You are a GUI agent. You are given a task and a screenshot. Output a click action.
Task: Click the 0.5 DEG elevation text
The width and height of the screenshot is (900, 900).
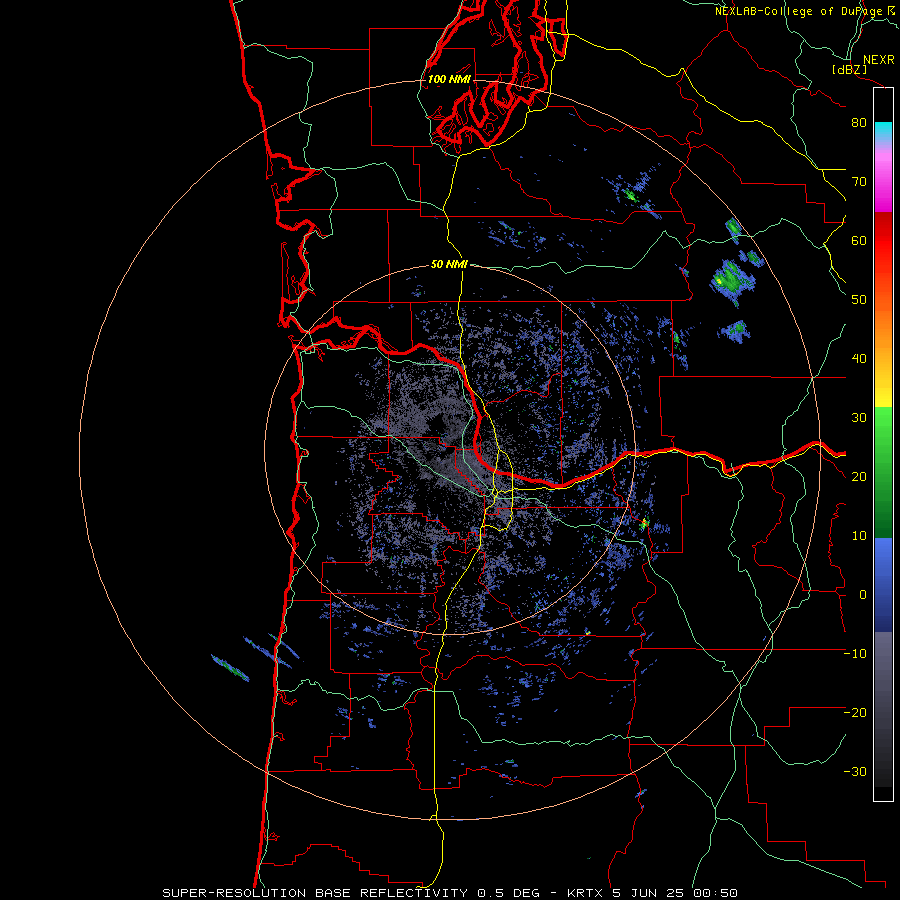(x=508, y=893)
